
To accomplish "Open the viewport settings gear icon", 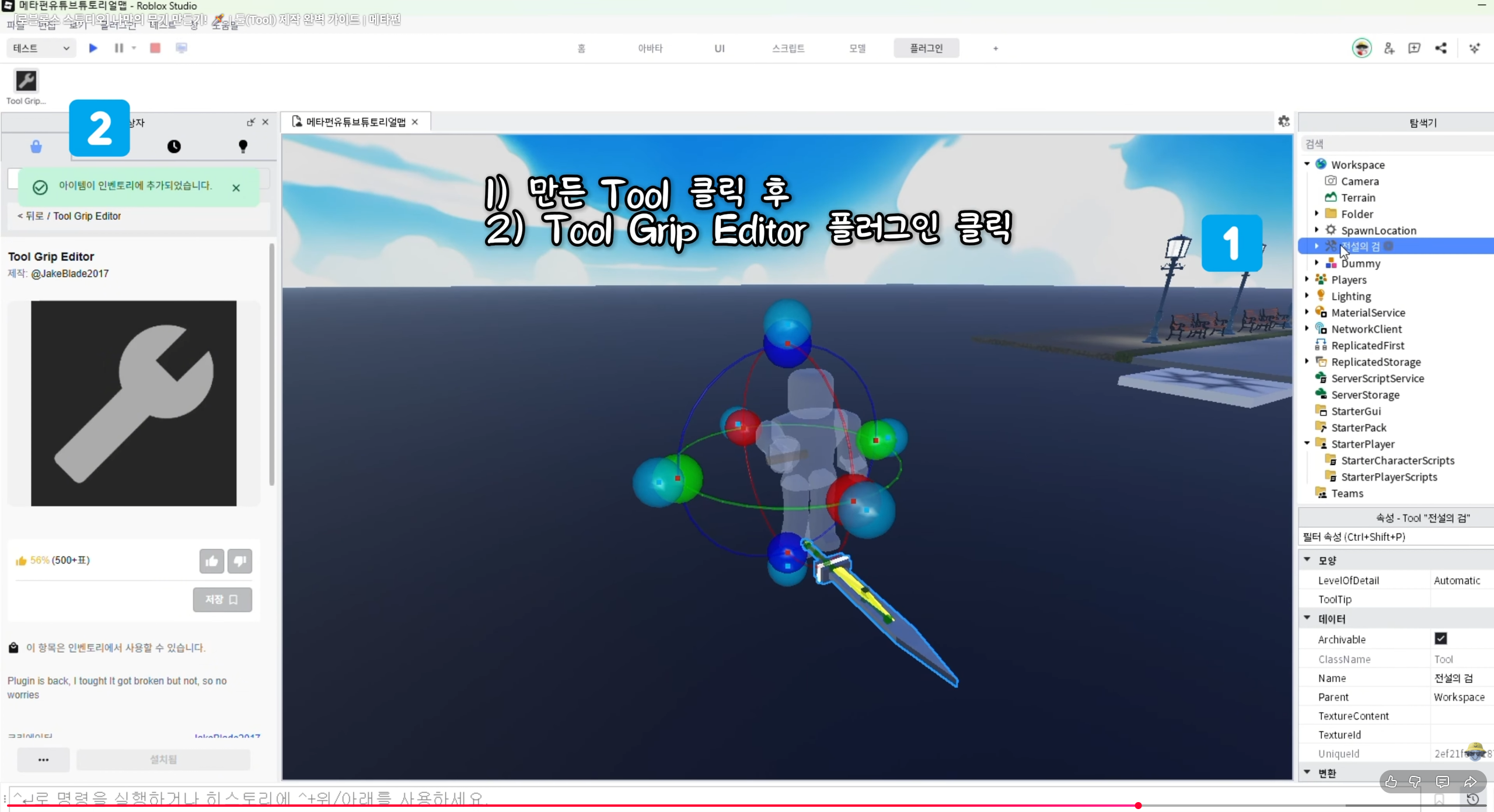I will [1284, 121].
